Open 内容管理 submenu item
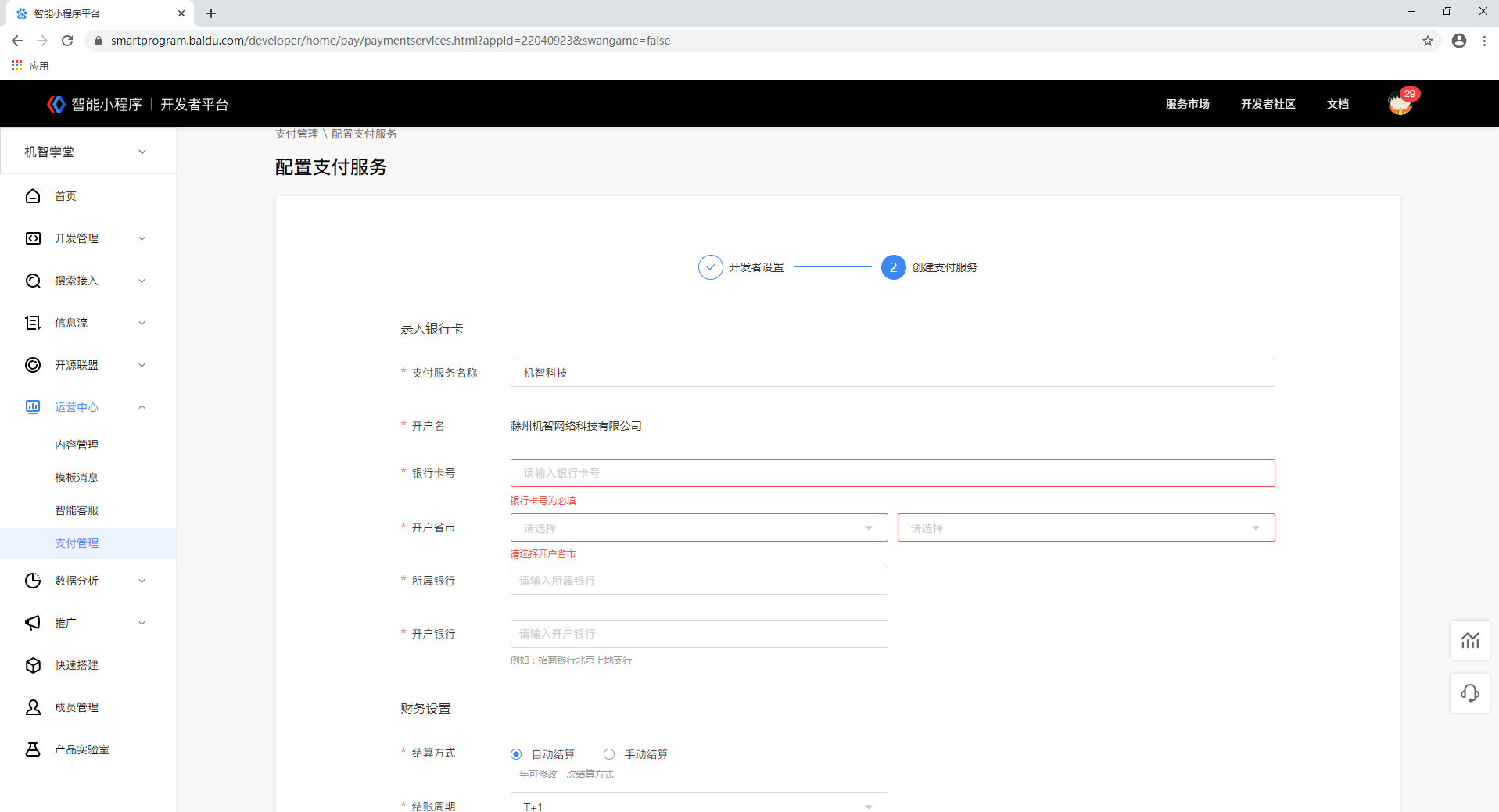Screen dimensions: 1499x812 [x=77, y=445]
